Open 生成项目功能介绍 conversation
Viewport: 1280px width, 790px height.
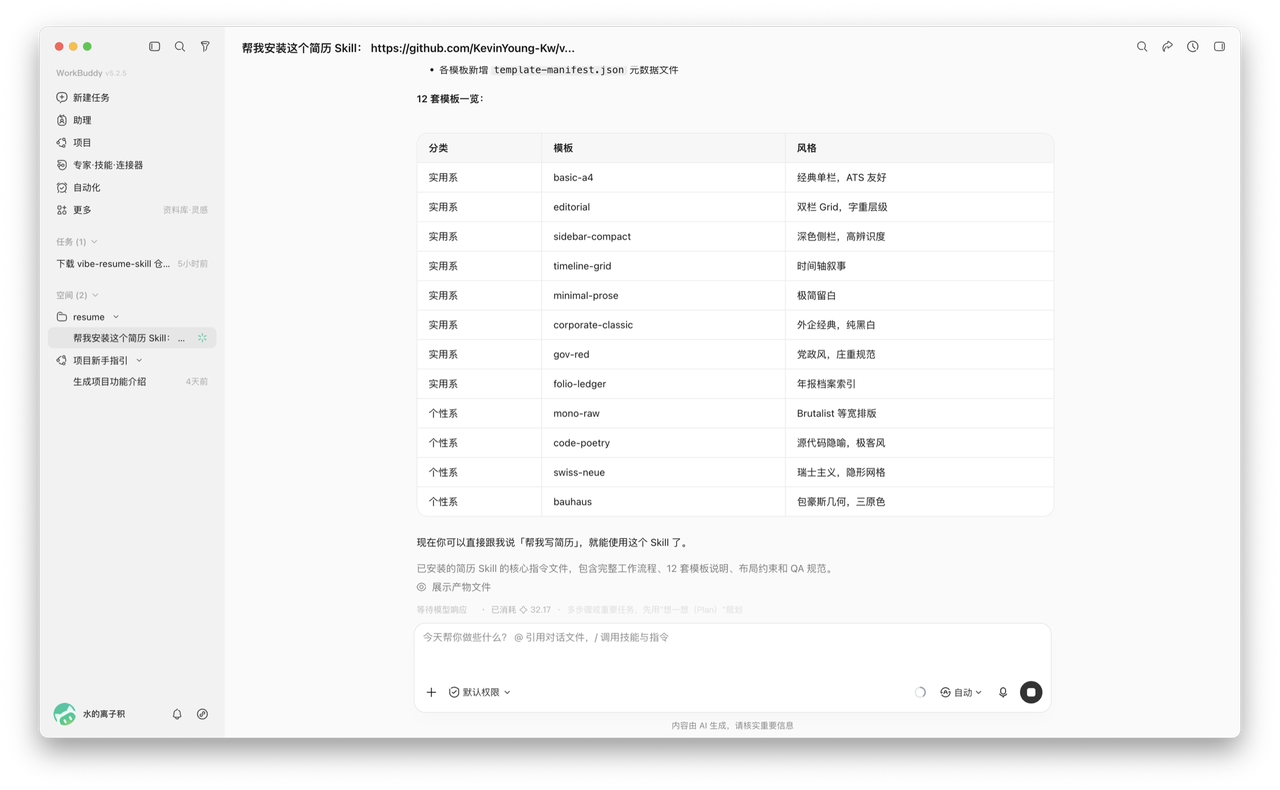pos(132,382)
